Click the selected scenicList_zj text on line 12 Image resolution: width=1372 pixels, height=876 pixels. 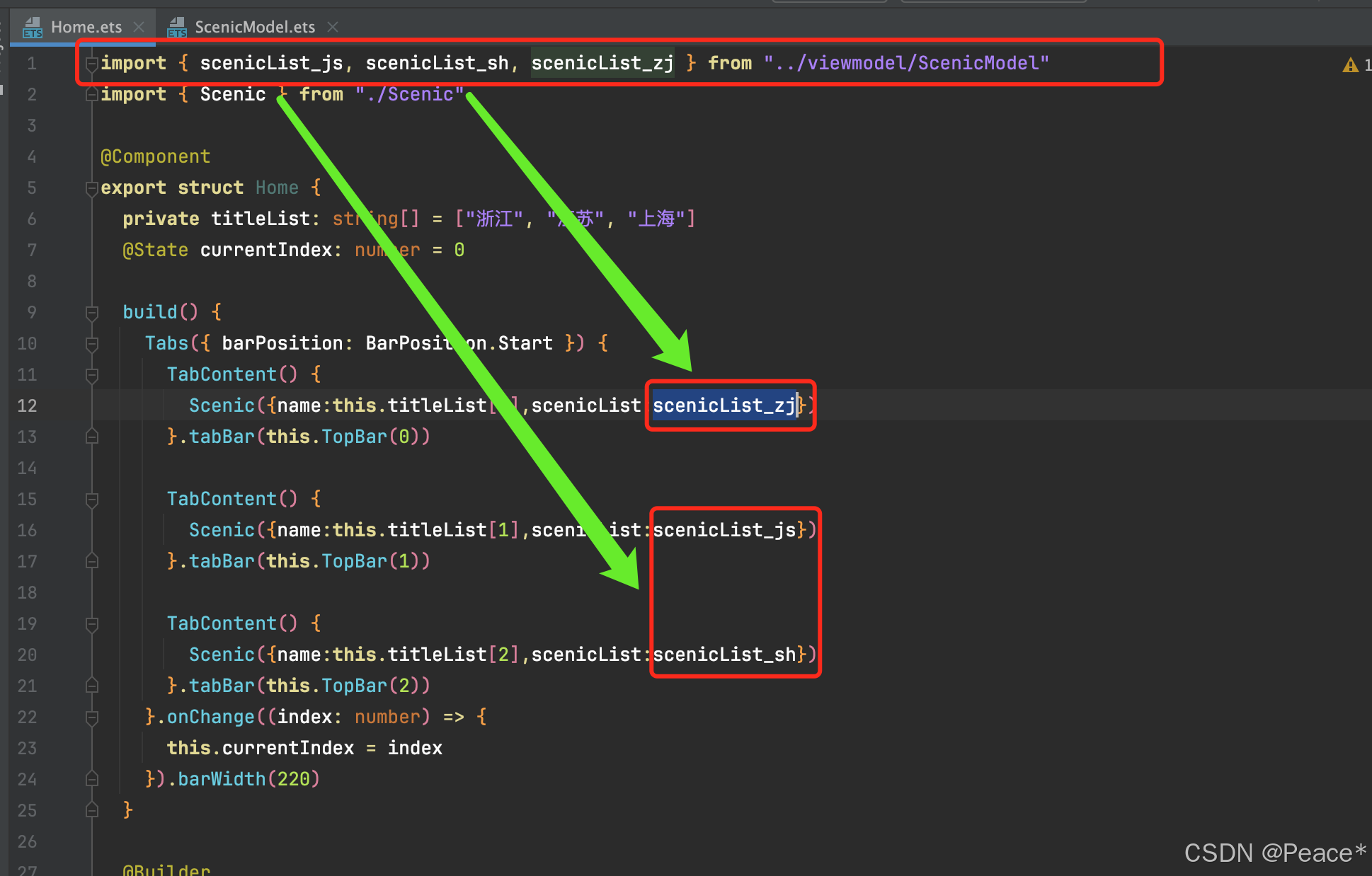[x=723, y=405]
